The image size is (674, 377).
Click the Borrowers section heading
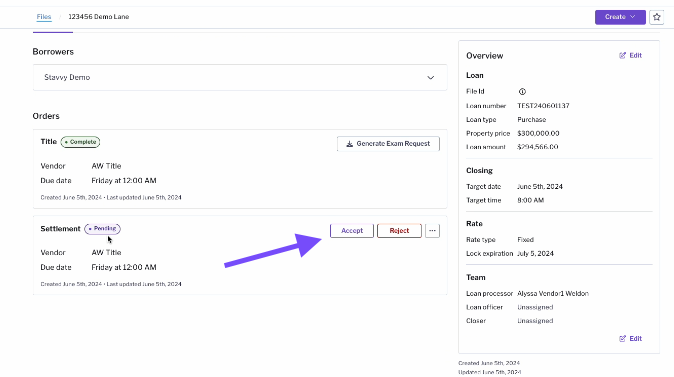pyautogui.click(x=53, y=52)
